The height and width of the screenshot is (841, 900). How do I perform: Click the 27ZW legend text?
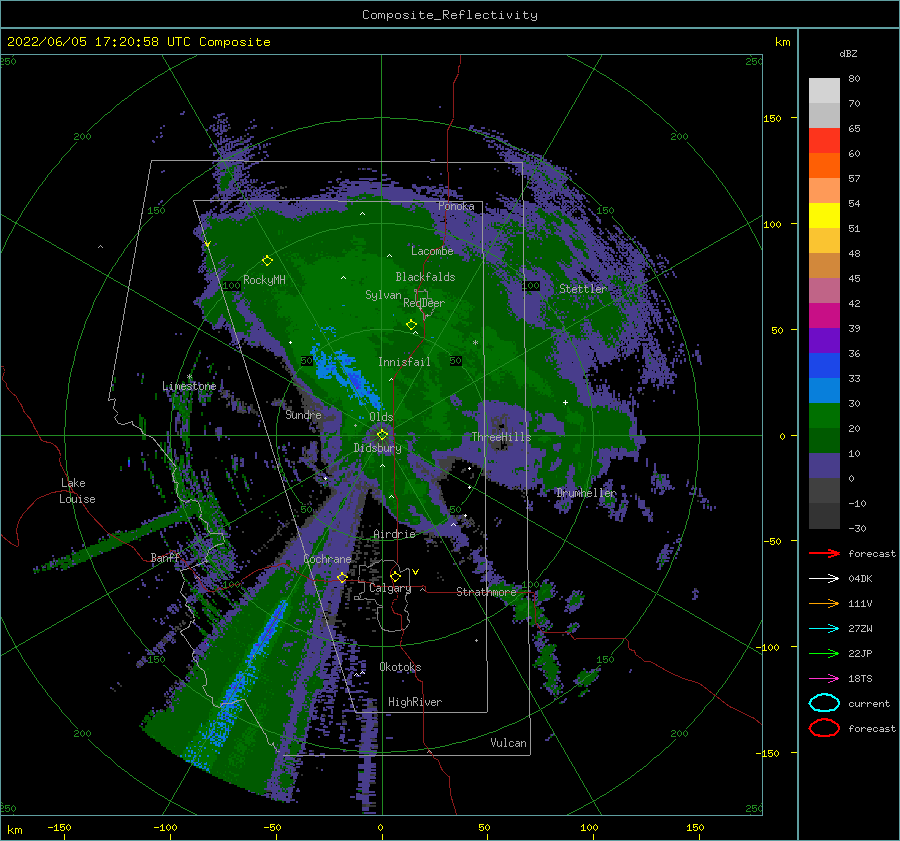(860, 629)
